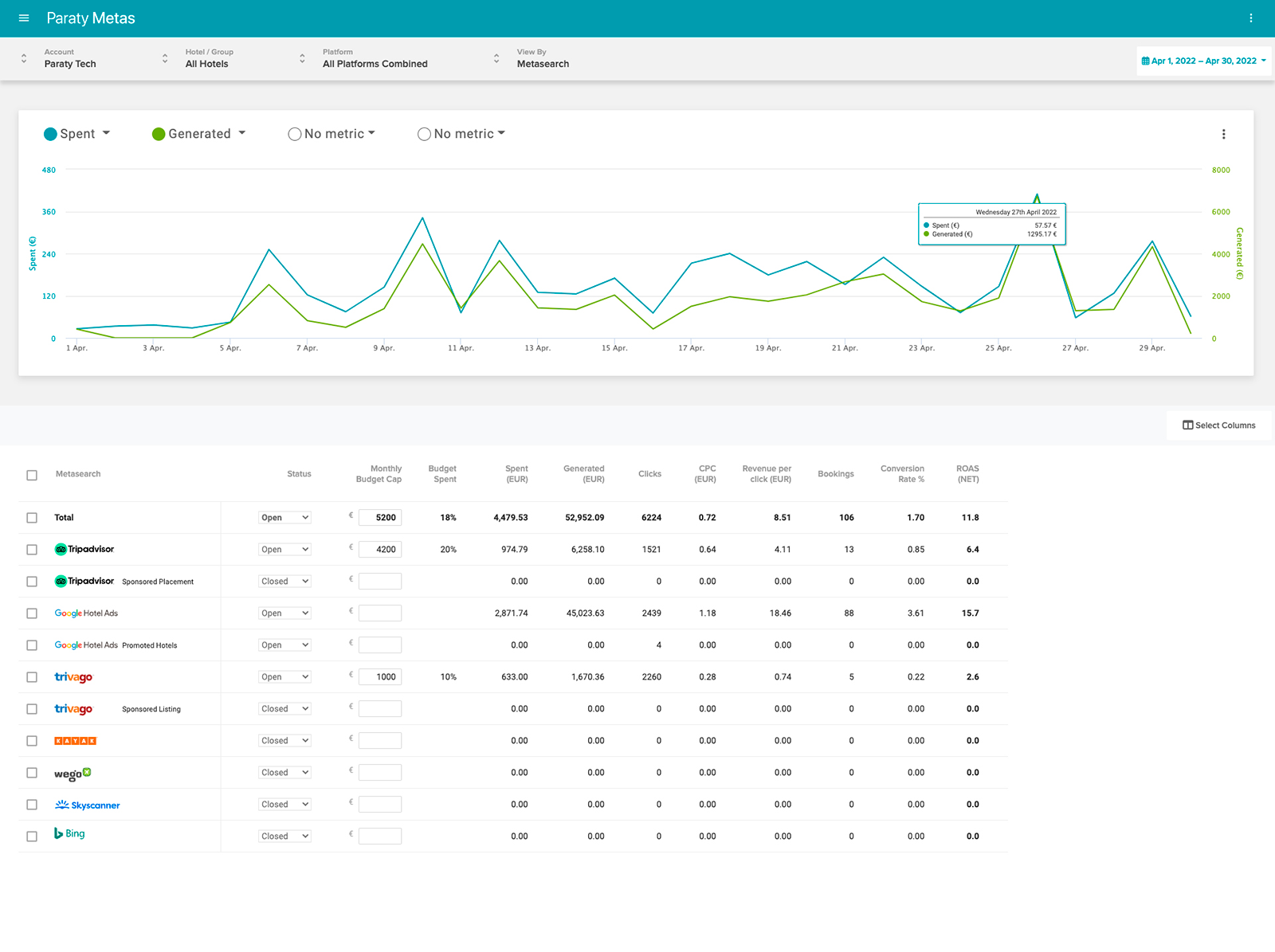Edit the Total monthly budget cap 5200
Screen dimensions: 1275x952
(x=380, y=518)
